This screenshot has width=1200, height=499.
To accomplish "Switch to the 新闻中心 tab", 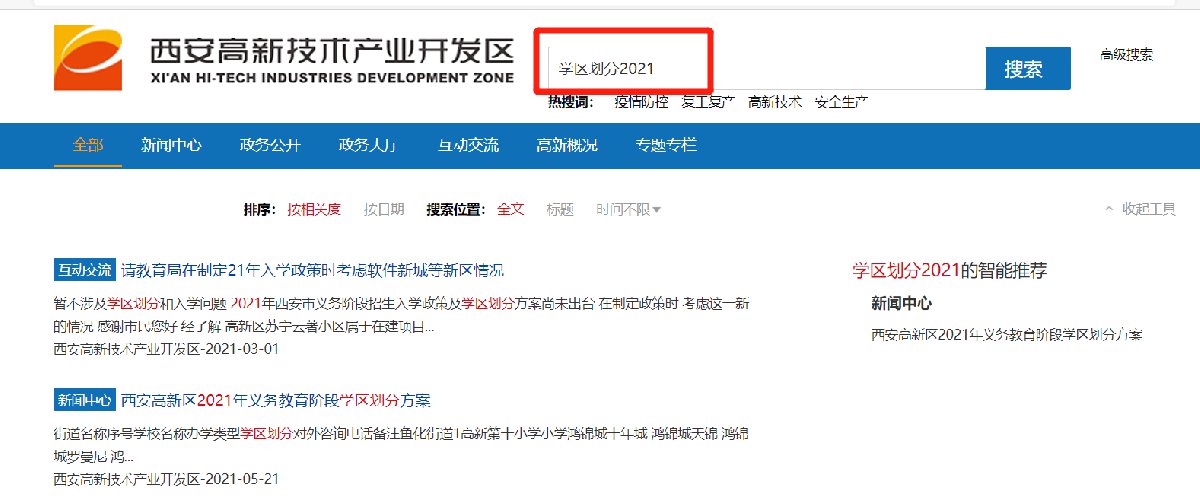I will coord(171,145).
